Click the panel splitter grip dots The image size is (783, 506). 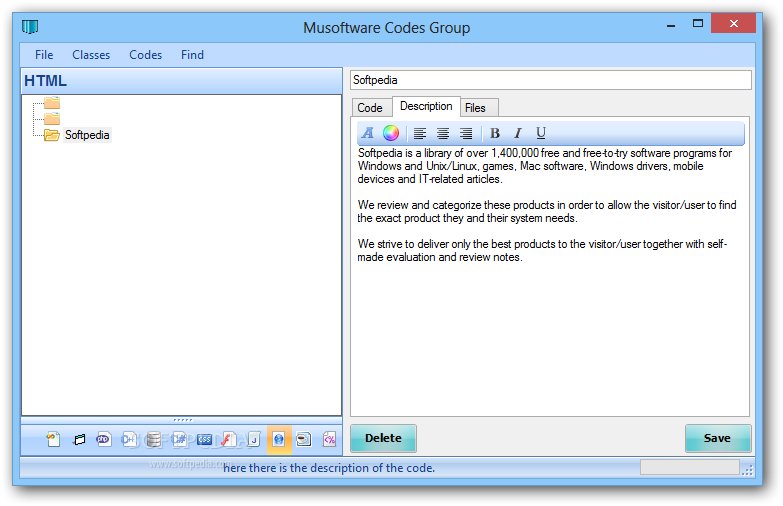pyautogui.click(x=182, y=420)
